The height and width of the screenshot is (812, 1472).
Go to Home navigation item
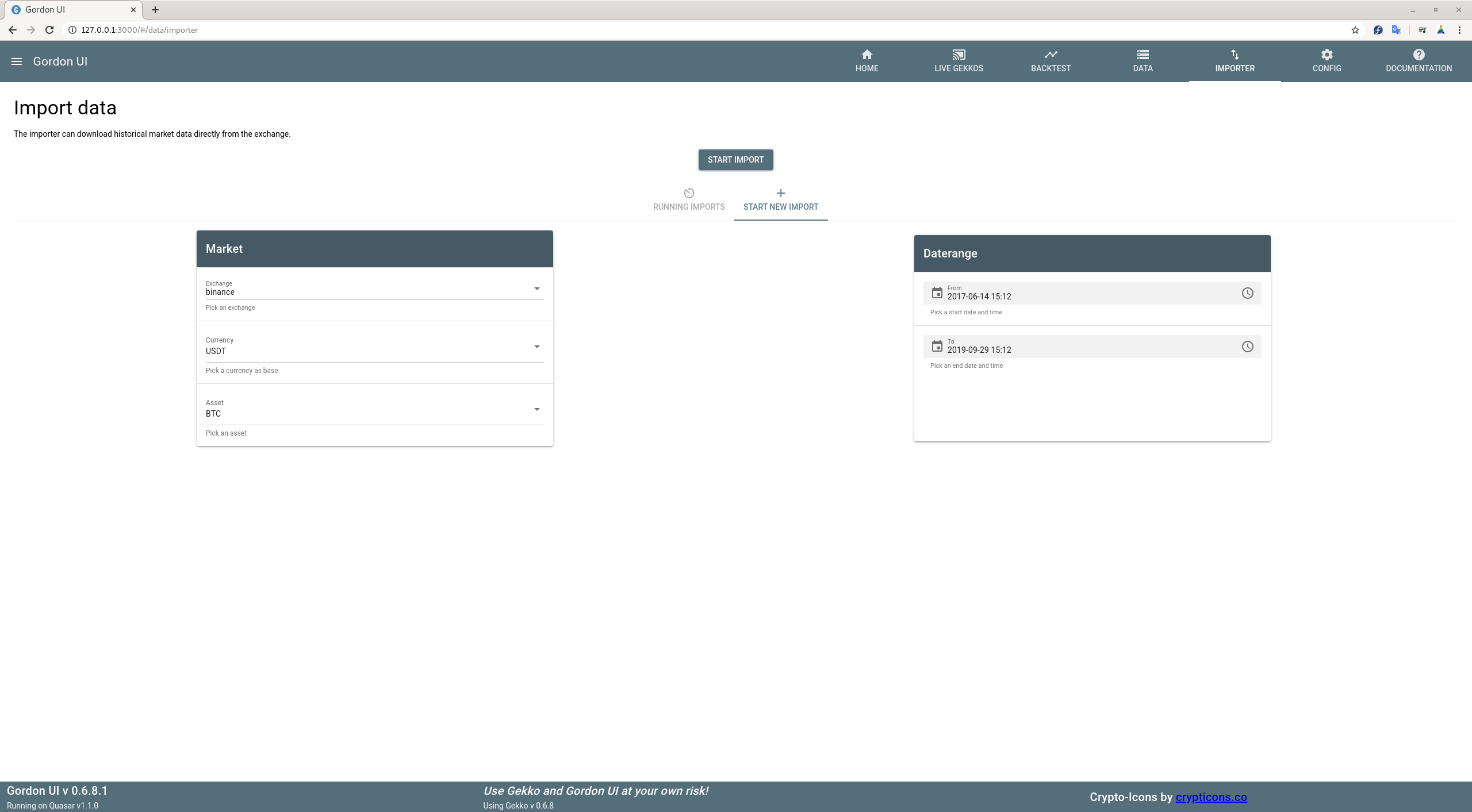pos(867,61)
